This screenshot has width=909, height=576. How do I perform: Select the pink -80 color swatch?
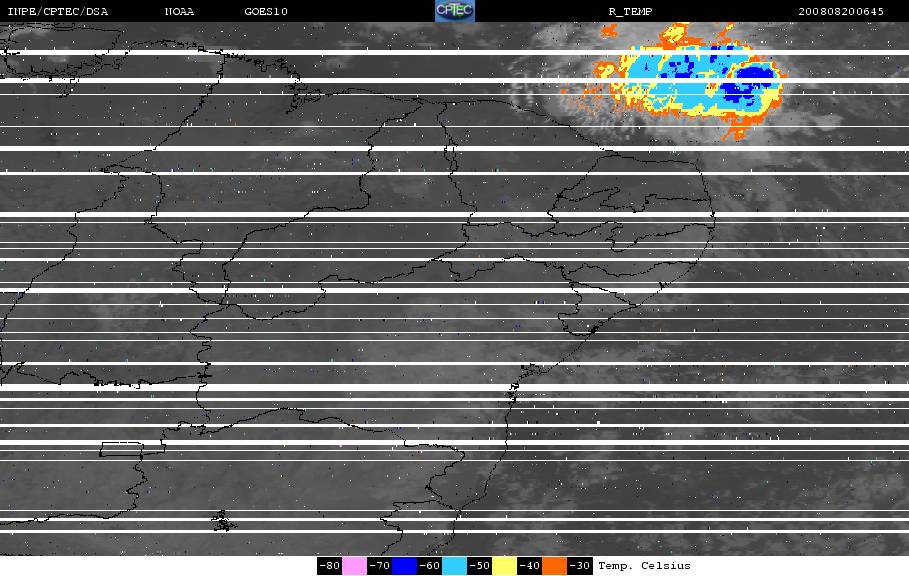click(354, 566)
